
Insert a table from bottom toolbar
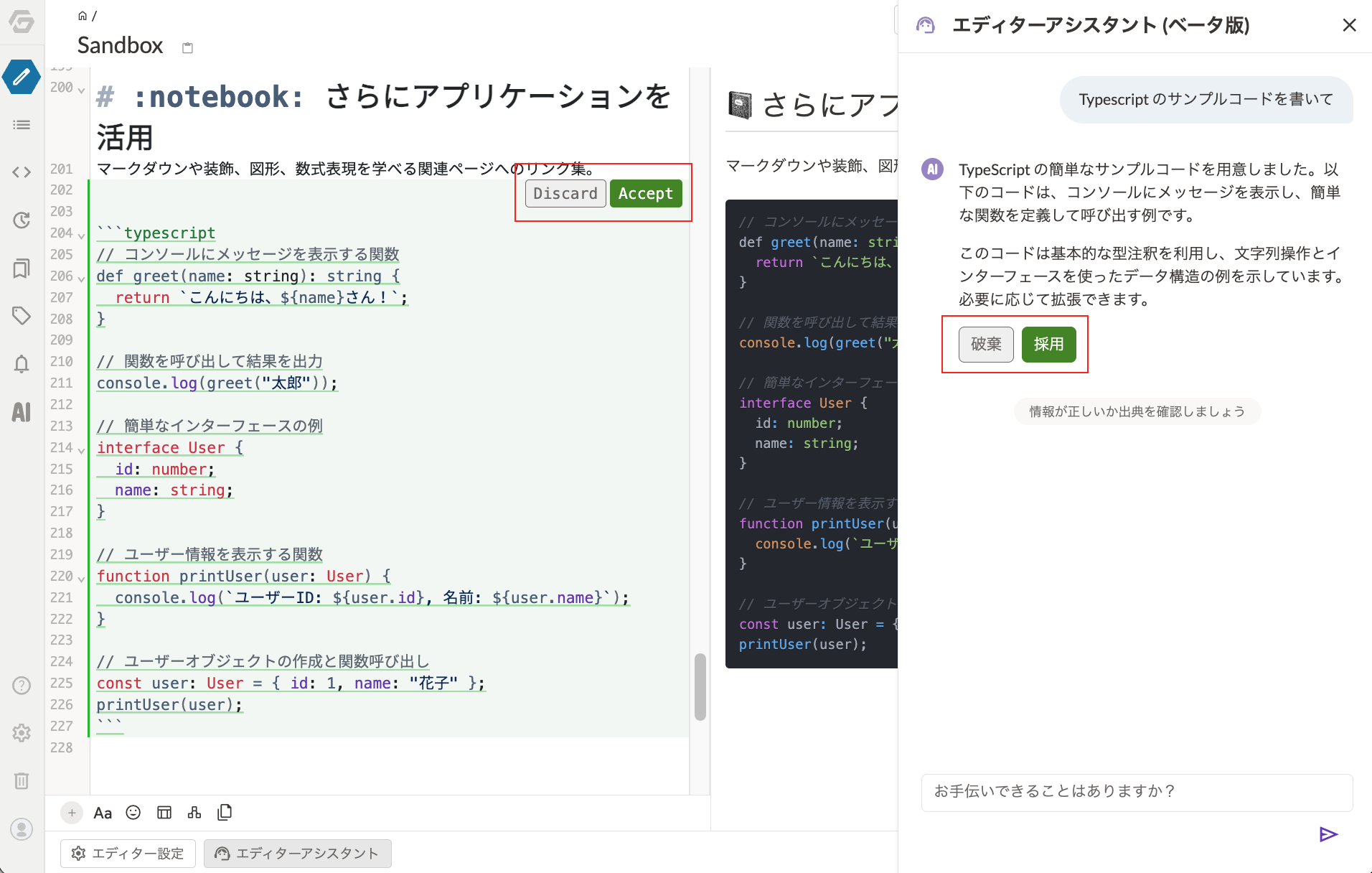164,813
